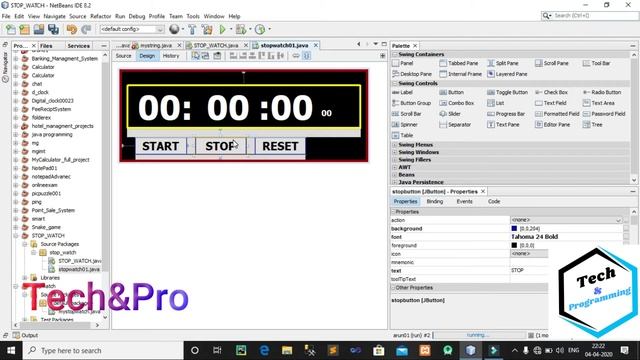Open the Services panel tab
Screen dimensions: 640x360
tap(78, 46)
